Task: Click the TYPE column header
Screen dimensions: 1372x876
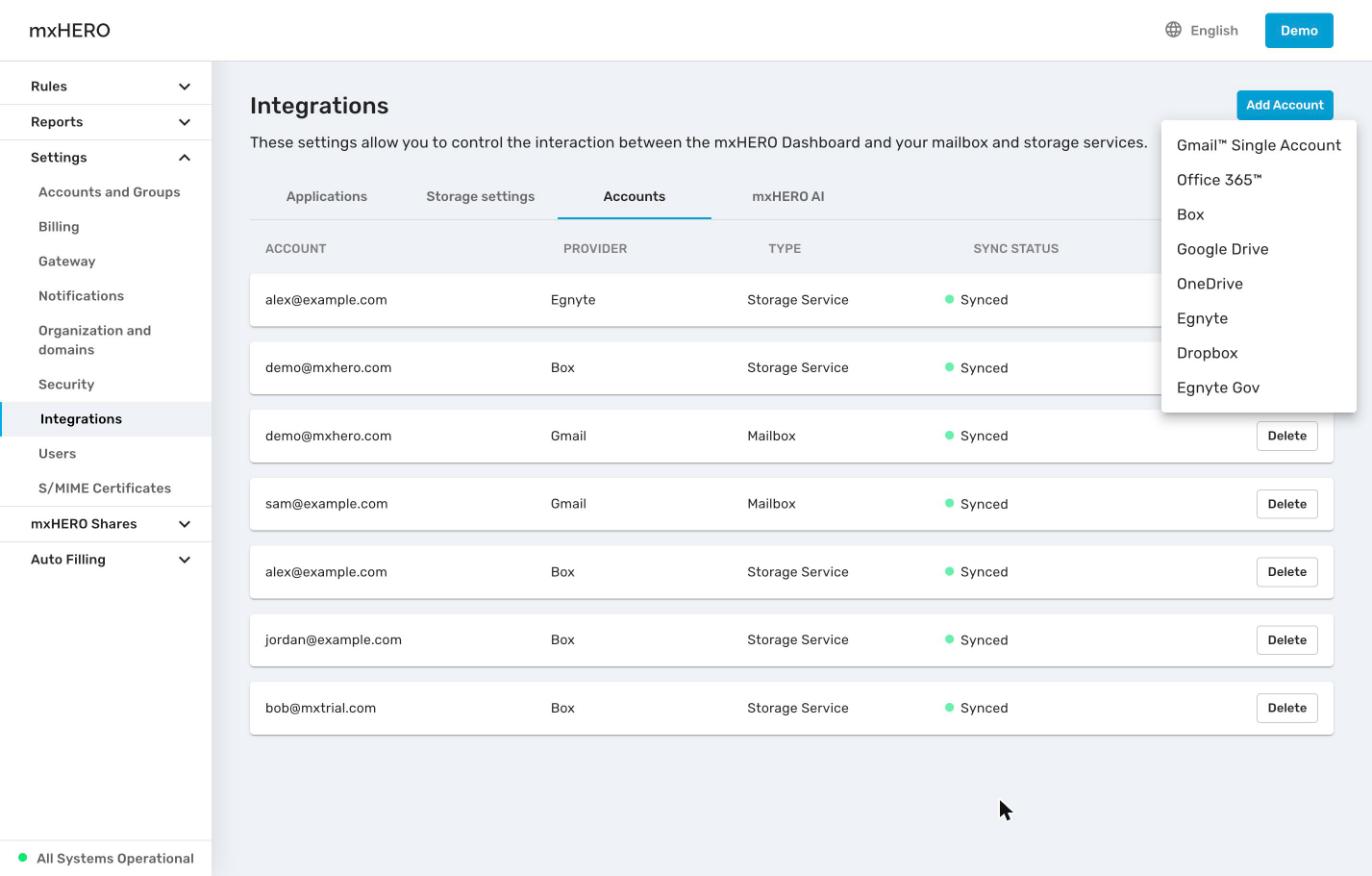Action: (x=784, y=248)
